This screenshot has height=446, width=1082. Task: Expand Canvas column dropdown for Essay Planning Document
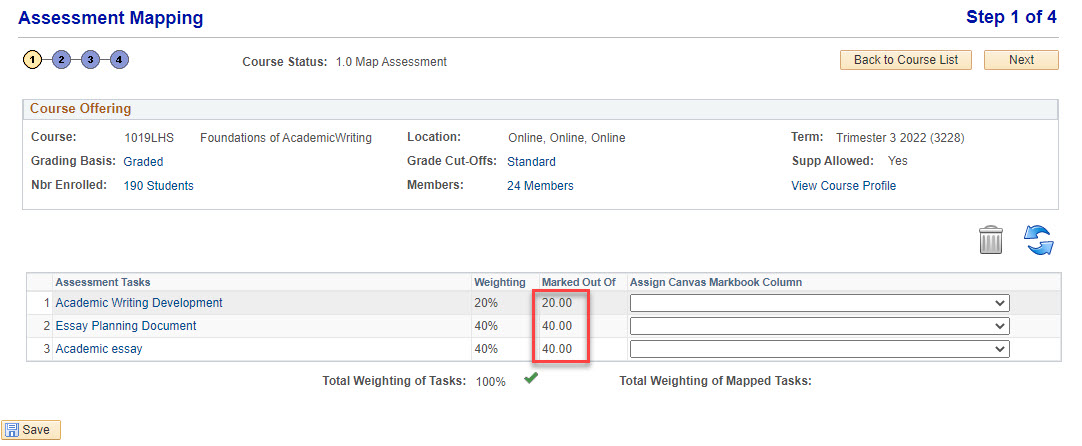point(818,326)
